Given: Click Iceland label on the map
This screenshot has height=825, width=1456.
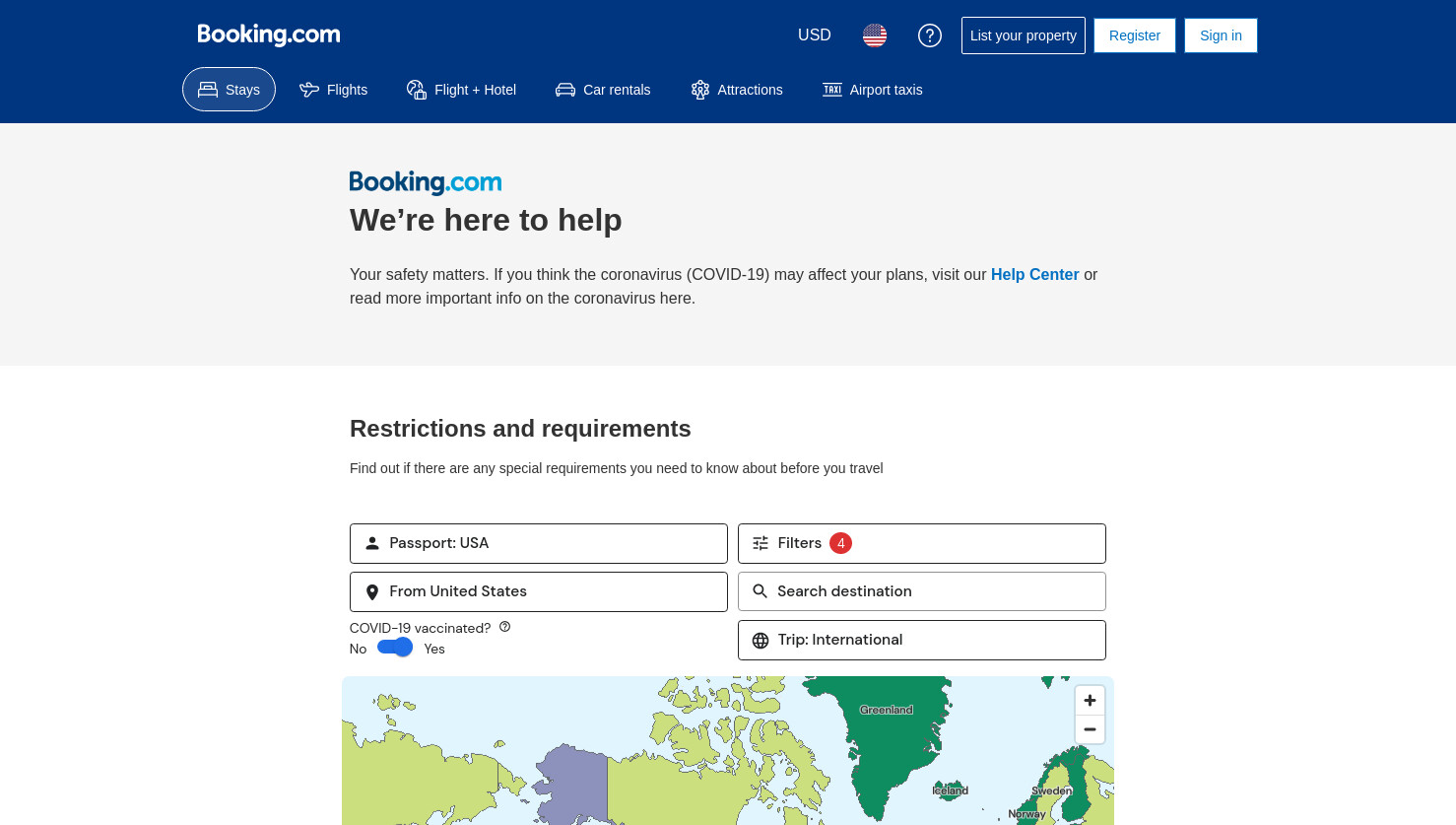Looking at the screenshot, I should point(951,791).
